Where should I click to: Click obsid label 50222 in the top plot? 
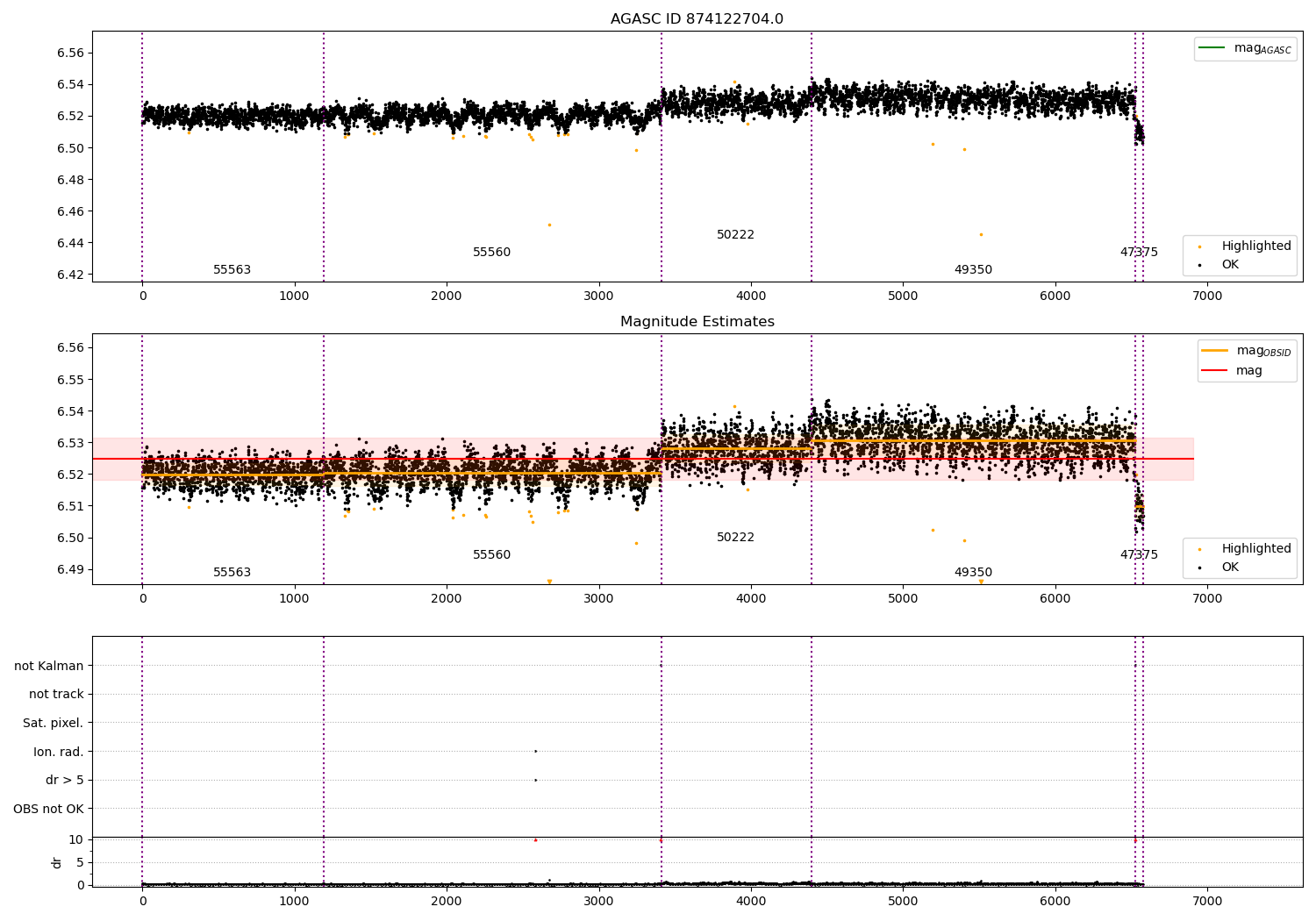(735, 234)
